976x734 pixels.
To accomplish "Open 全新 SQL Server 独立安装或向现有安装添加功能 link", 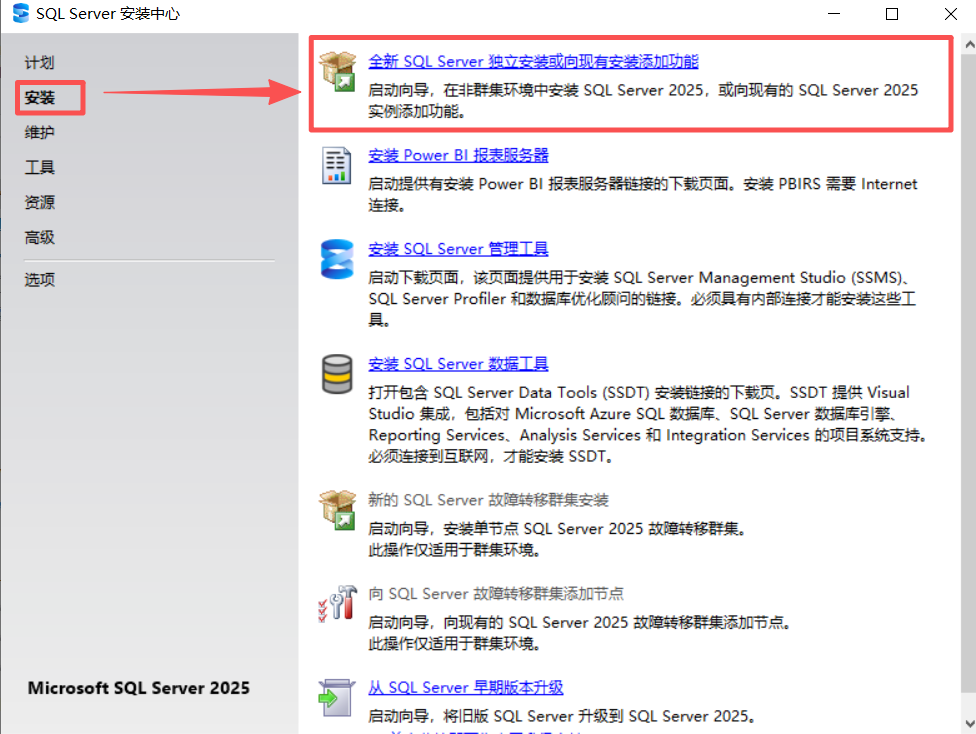I will click(533, 61).
